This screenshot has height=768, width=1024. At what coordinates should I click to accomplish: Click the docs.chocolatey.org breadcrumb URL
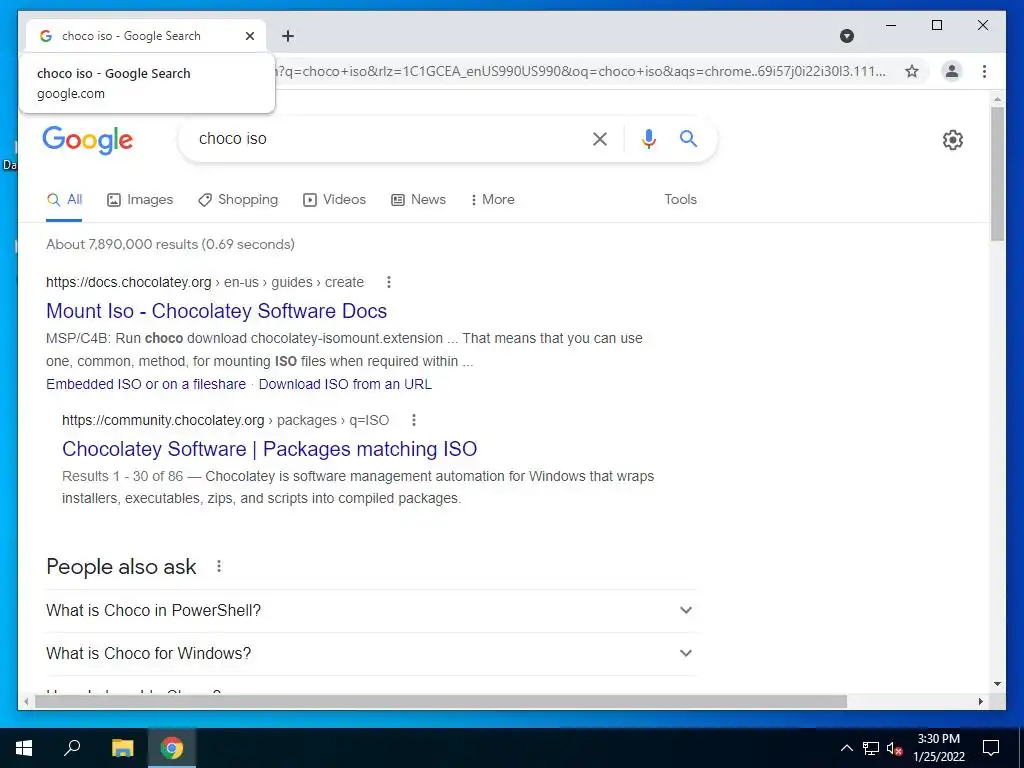click(x=204, y=282)
